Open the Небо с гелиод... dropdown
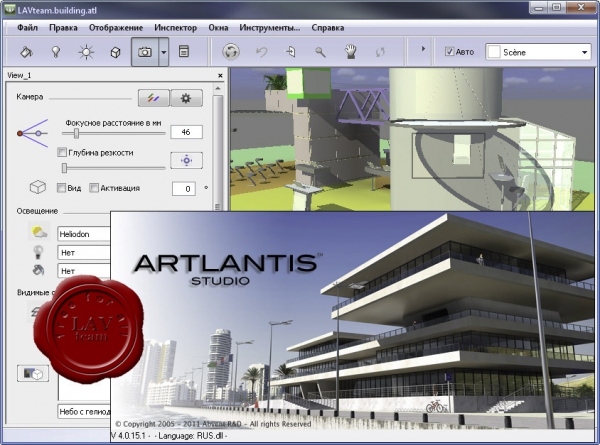 tap(84, 412)
